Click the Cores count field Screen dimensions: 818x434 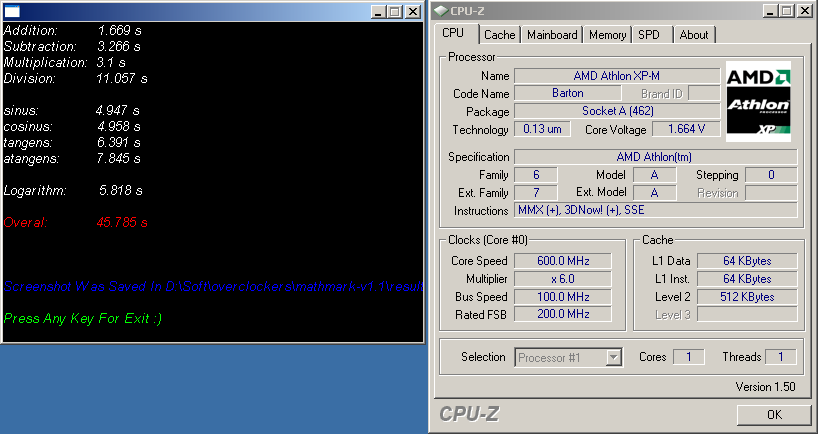point(689,357)
